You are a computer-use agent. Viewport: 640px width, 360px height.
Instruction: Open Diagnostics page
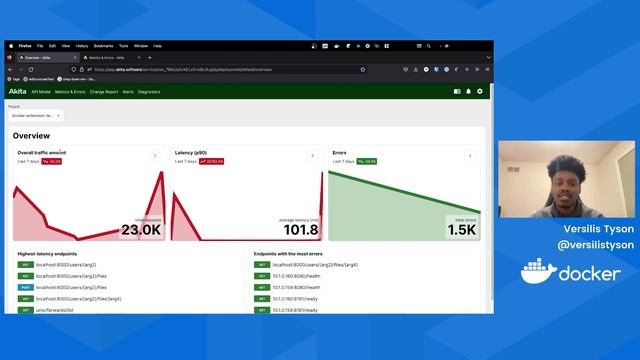tap(149, 92)
